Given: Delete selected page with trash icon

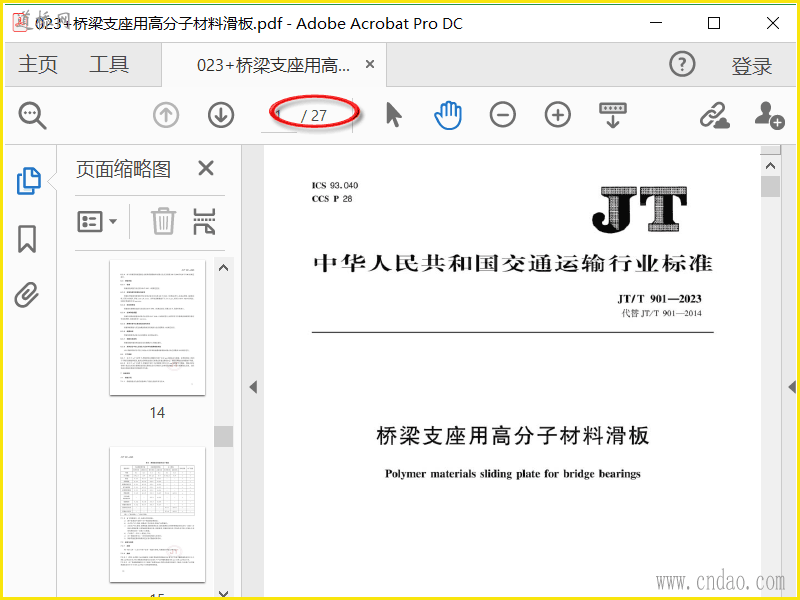Looking at the screenshot, I should [x=163, y=221].
